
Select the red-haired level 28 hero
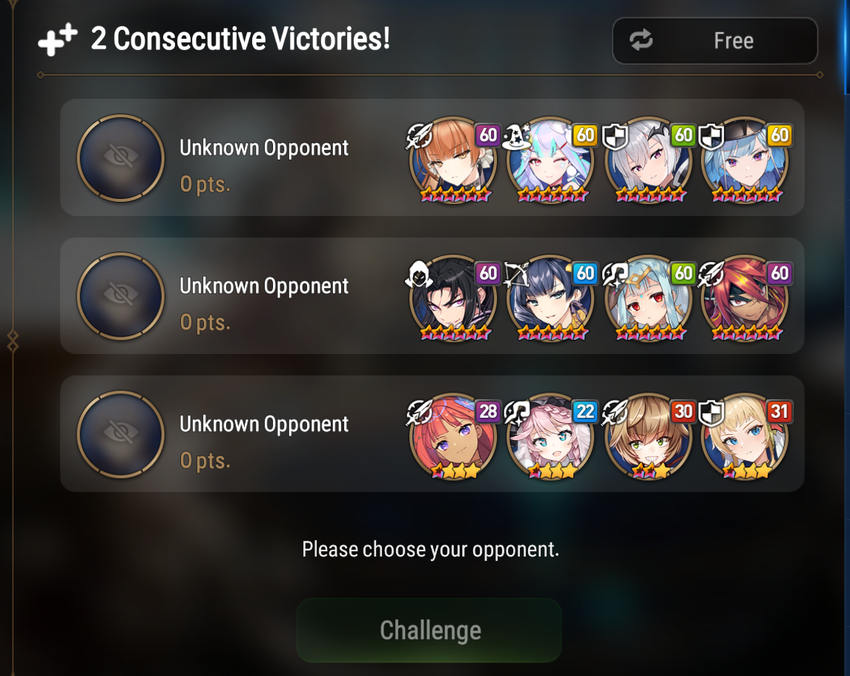(453, 436)
